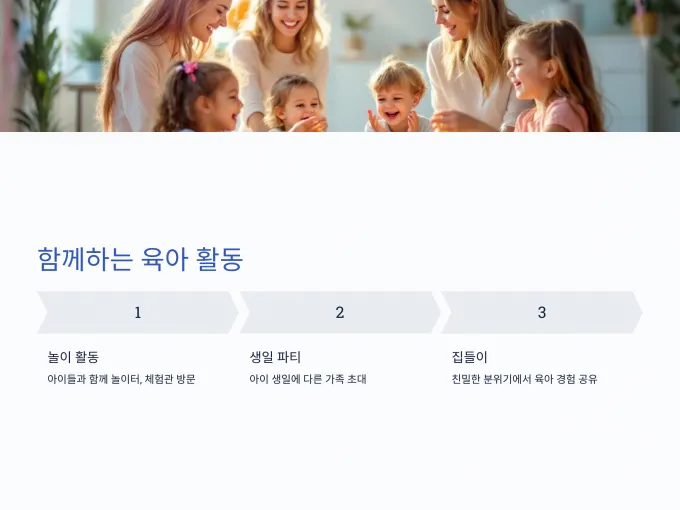Click the small potted plant on background shelf
This screenshot has height=510, width=680.
(356, 34)
